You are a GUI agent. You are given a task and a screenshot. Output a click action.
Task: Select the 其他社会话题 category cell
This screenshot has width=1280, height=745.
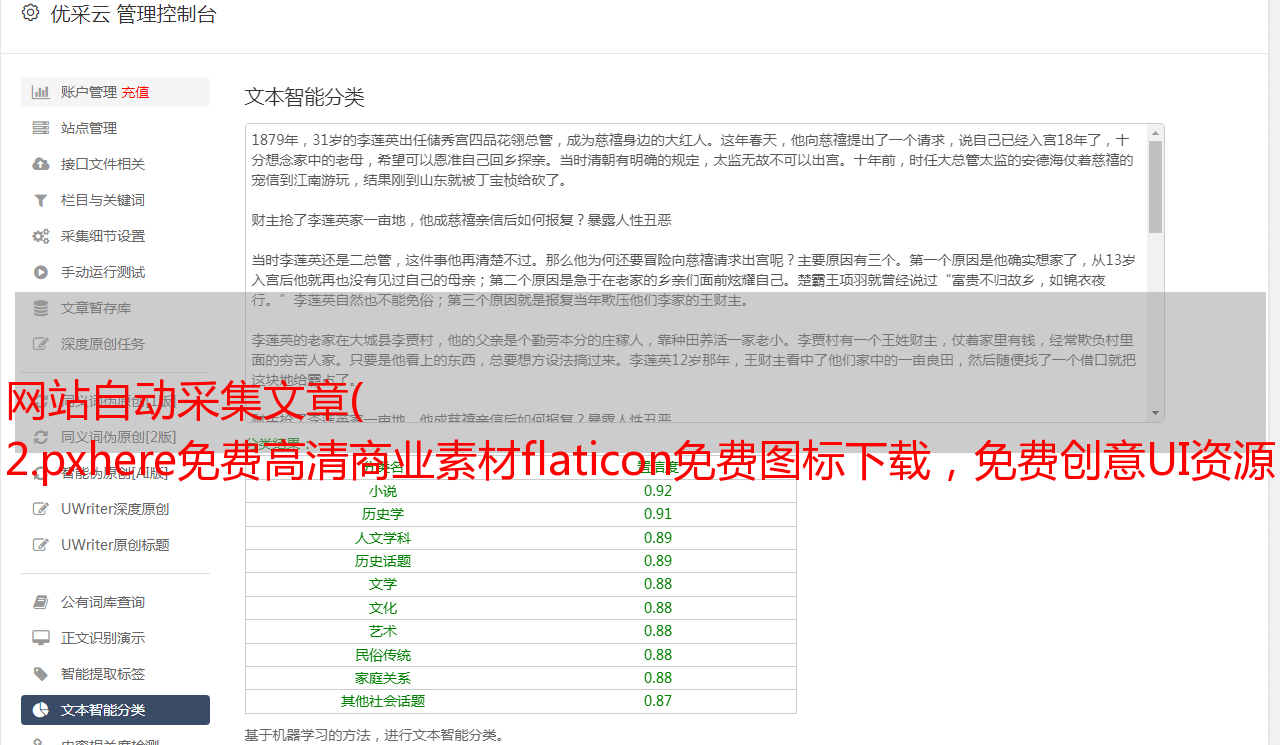(383, 701)
